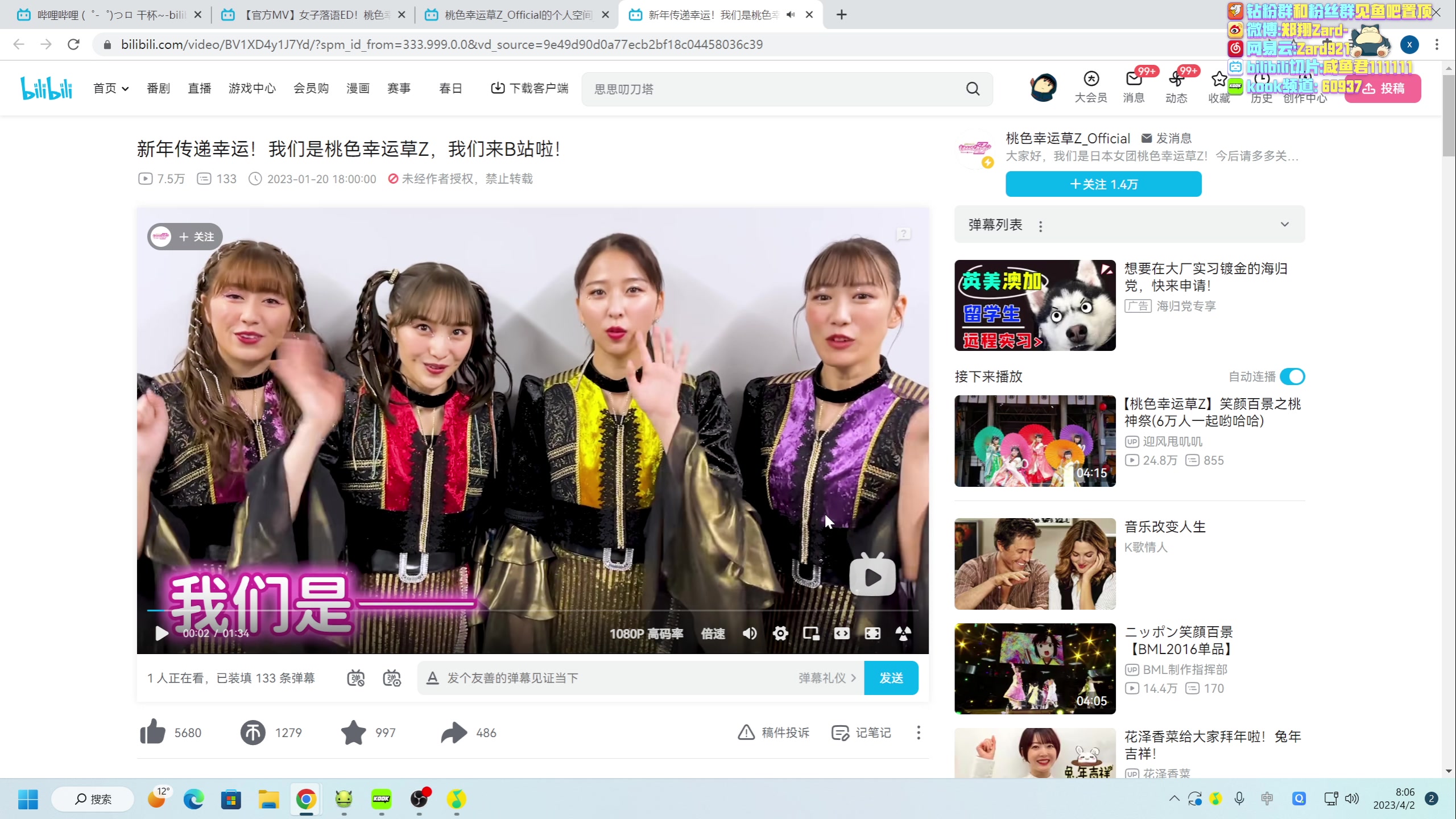
Task: Click the share arrow icon
Action: point(453,733)
